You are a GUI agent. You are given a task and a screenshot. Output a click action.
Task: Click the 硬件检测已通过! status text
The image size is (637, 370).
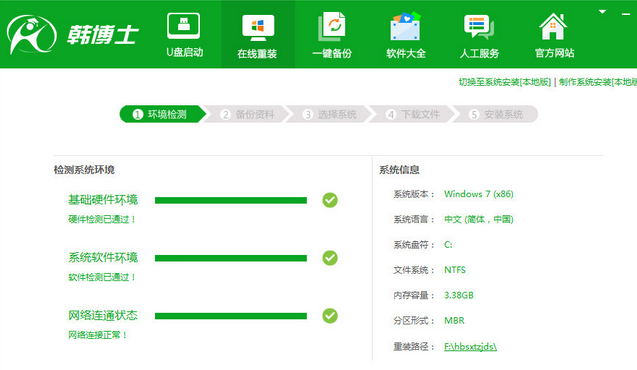point(102,219)
